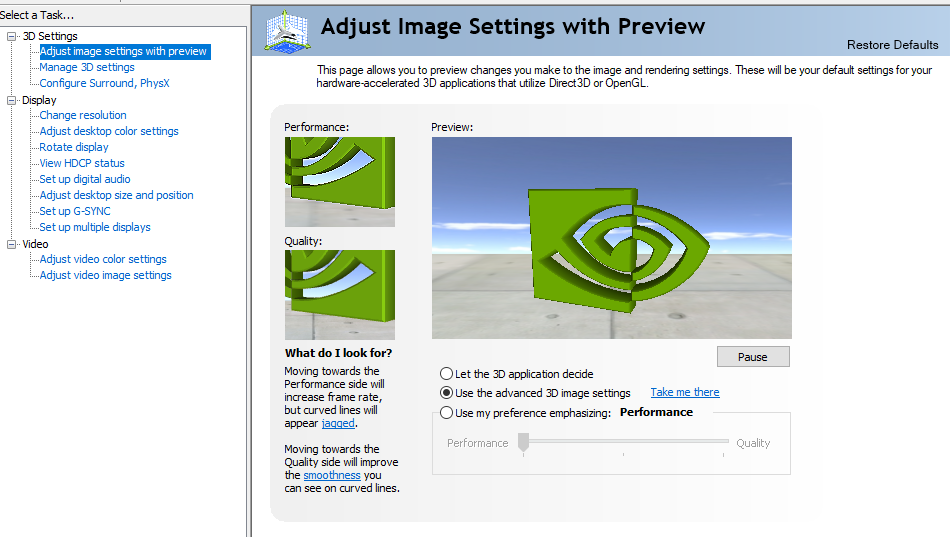Open Adjust image settings with preview

click(124, 52)
